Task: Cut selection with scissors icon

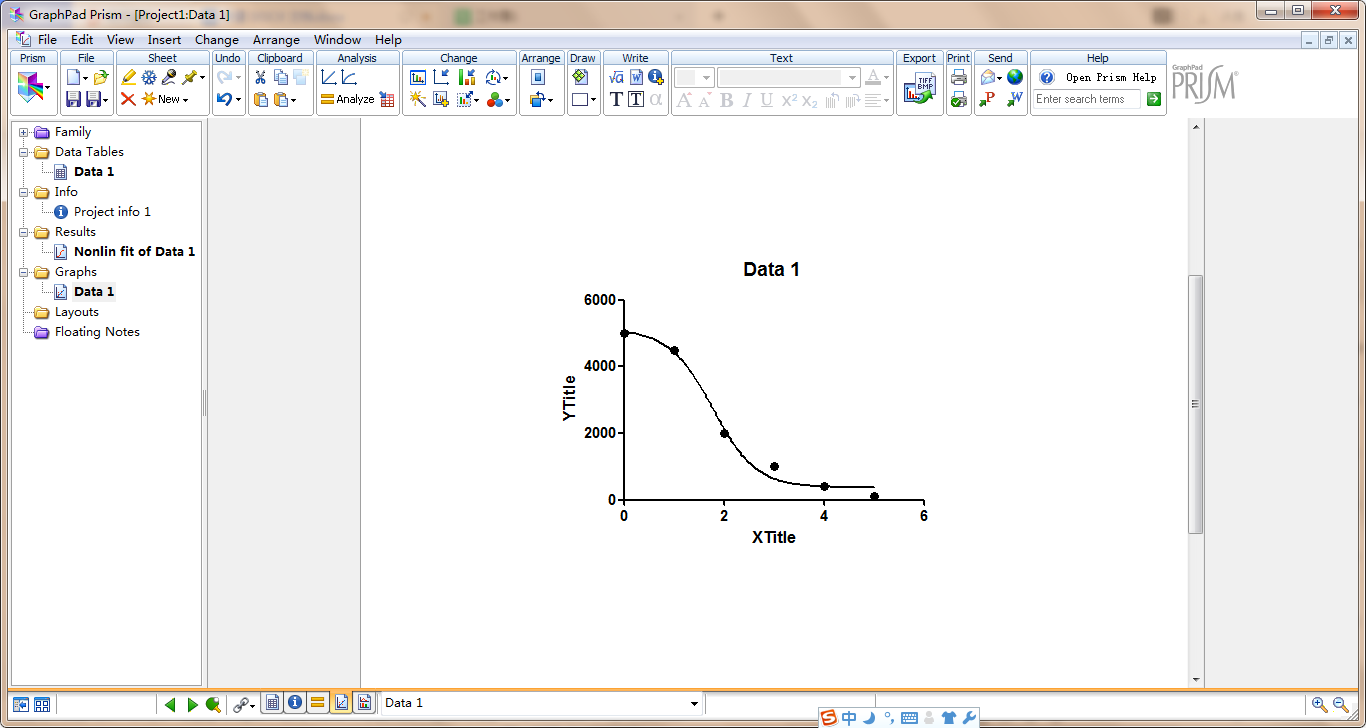Action: 260,77
